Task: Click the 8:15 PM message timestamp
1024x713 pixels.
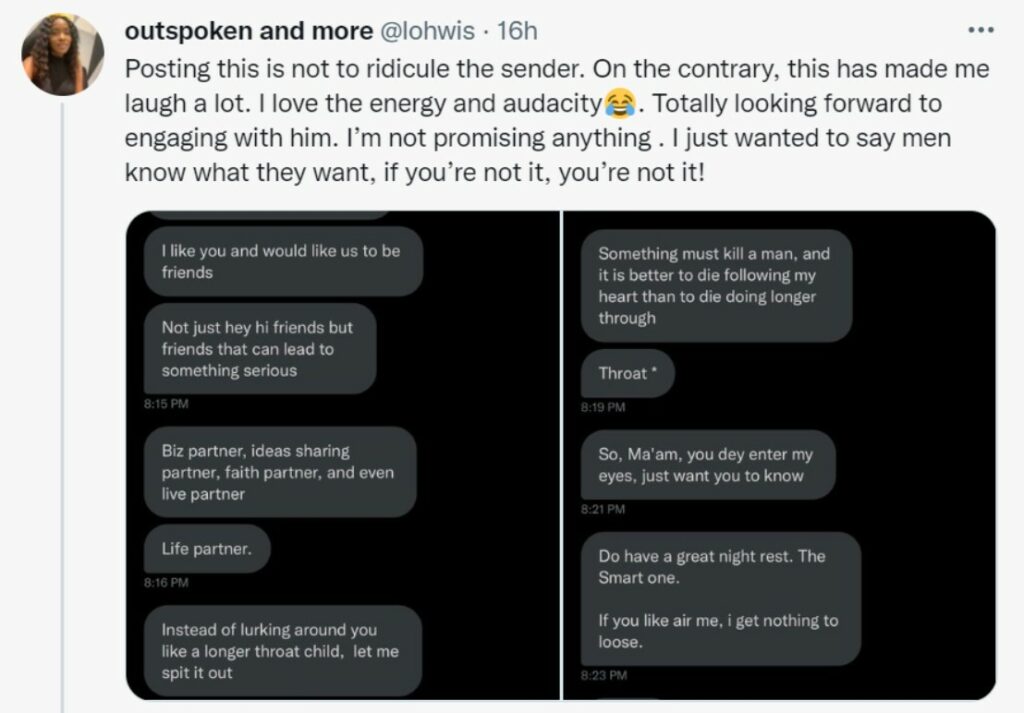Action: coord(164,405)
